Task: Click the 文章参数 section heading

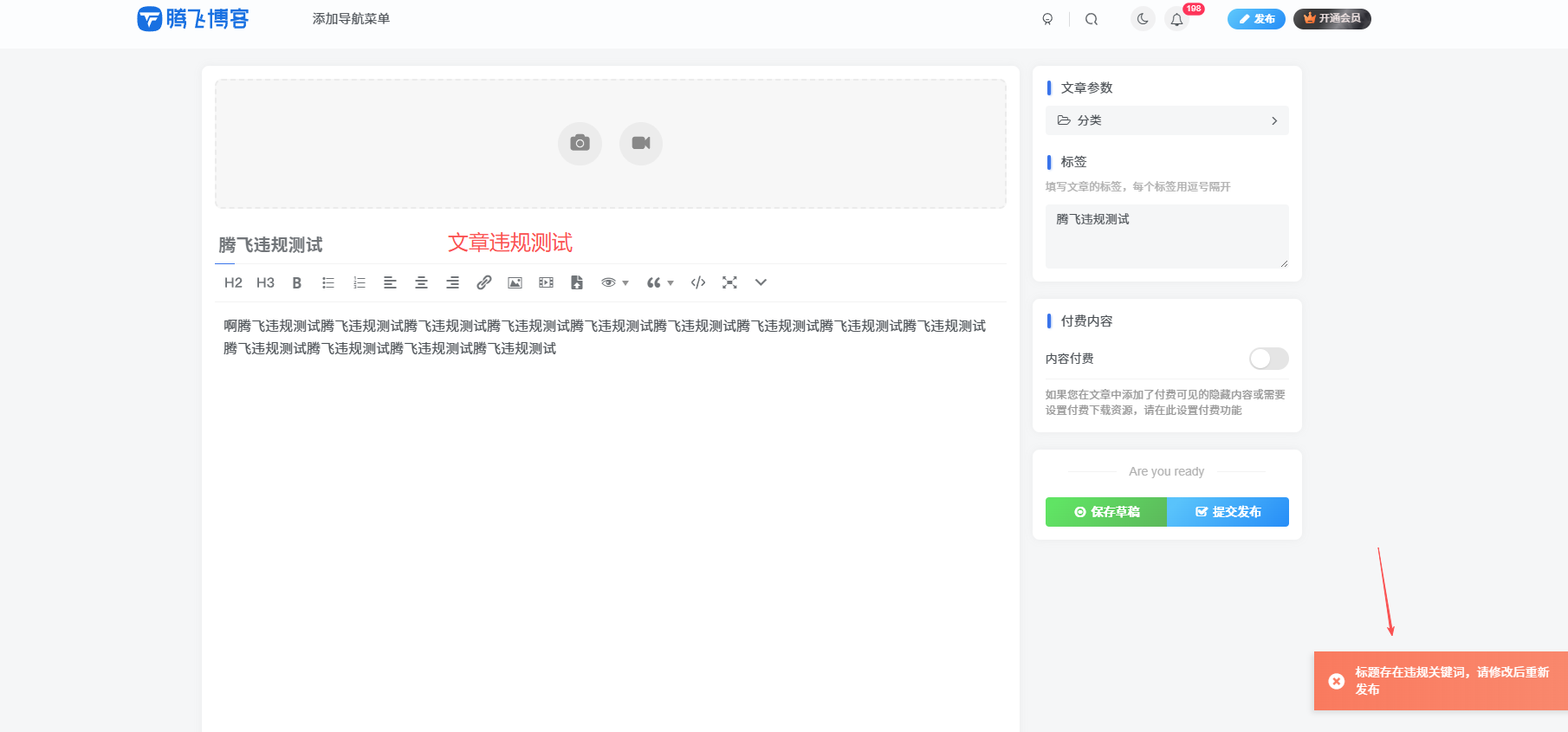Action: [1086, 87]
